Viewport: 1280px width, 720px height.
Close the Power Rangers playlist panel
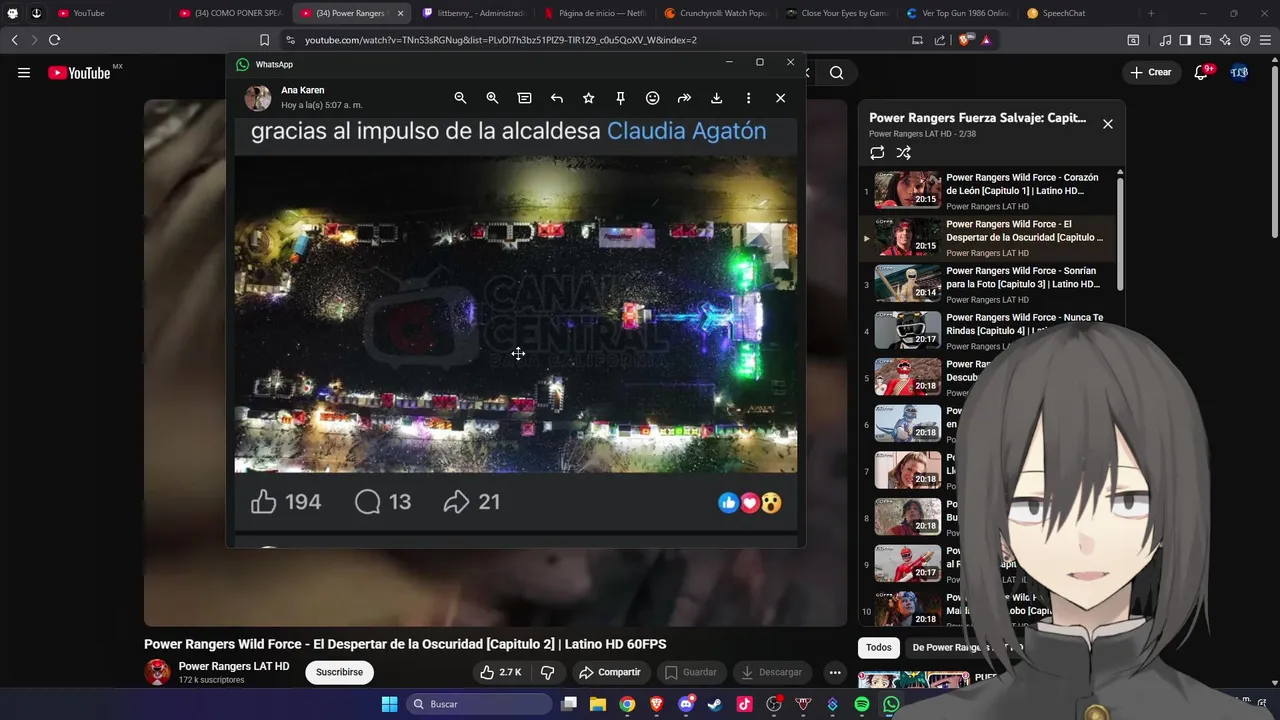point(1107,124)
